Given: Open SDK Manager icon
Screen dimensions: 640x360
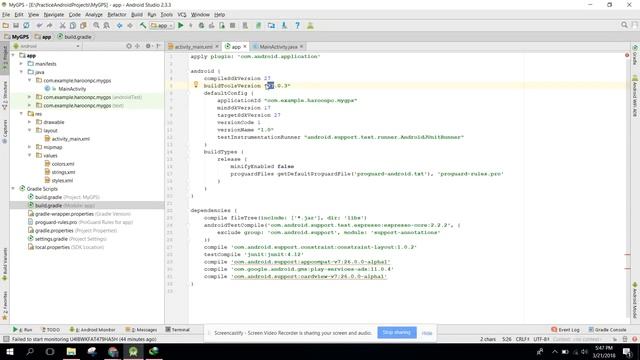Looking at the screenshot, I should pyautogui.click(x=284, y=25).
